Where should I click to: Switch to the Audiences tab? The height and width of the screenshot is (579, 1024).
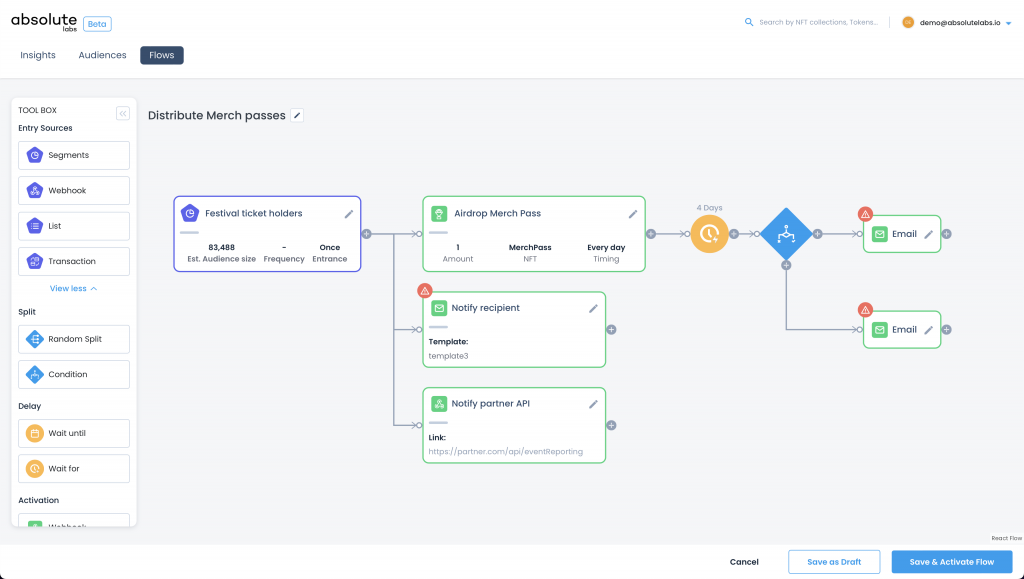point(103,55)
